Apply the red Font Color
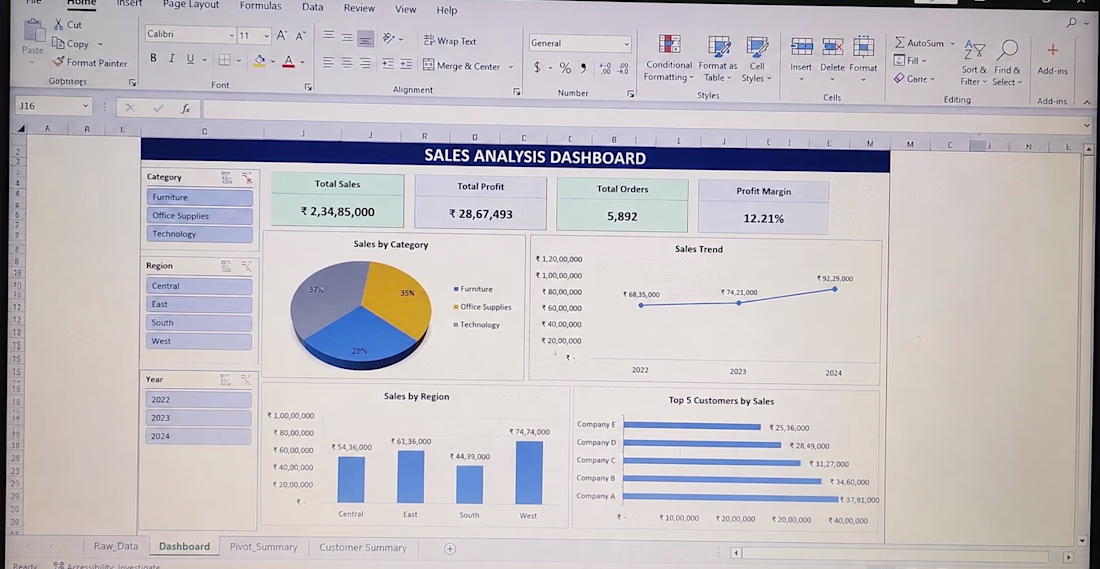This screenshot has width=1100, height=569. (x=288, y=62)
